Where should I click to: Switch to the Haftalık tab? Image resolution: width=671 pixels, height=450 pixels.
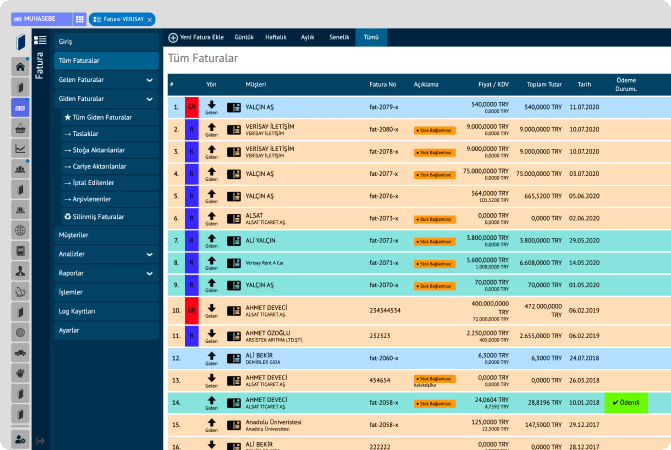click(x=276, y=37)
